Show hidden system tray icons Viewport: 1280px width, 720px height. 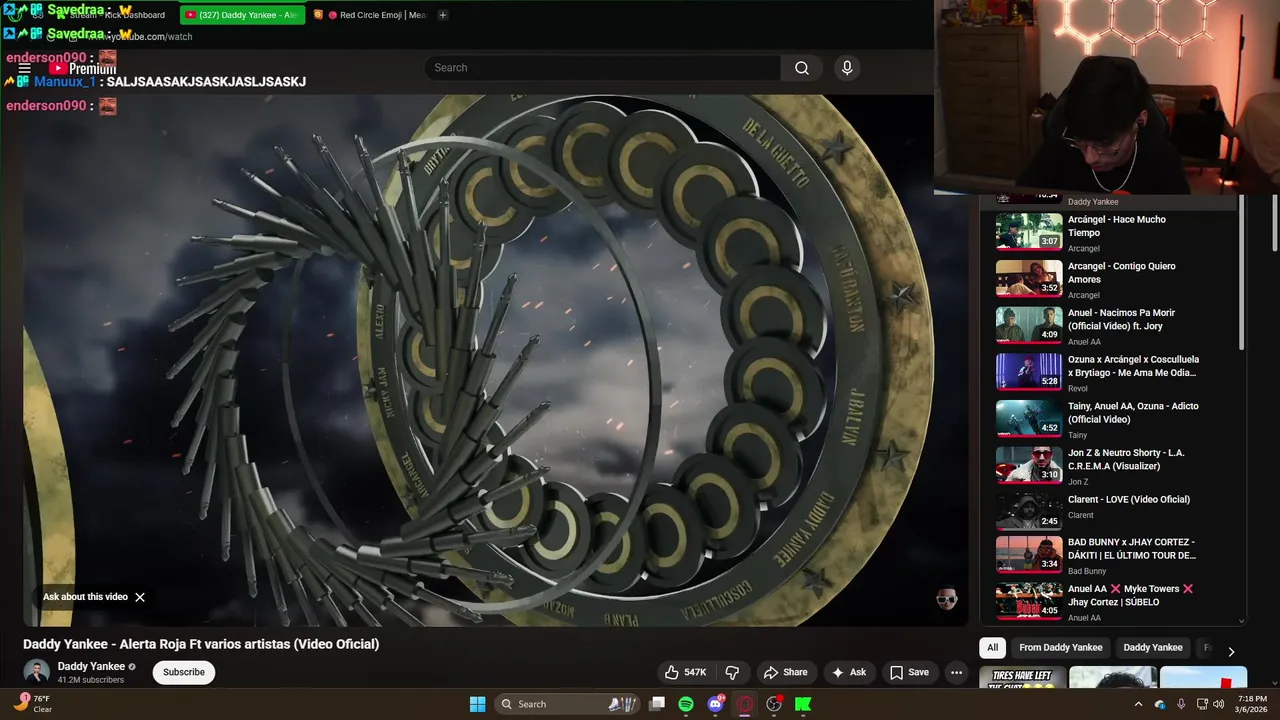pyautogui.click(x=1138, y=704)
